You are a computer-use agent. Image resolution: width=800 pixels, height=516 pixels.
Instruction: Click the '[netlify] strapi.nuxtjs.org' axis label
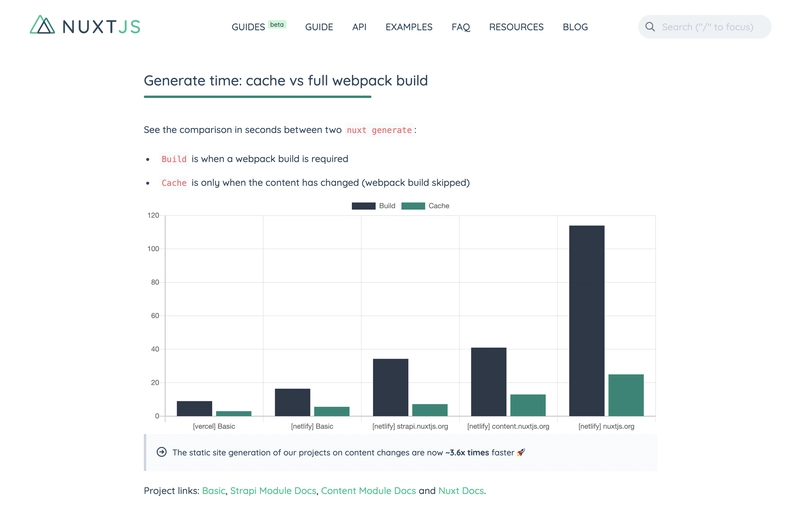click(x=410, y=426)
